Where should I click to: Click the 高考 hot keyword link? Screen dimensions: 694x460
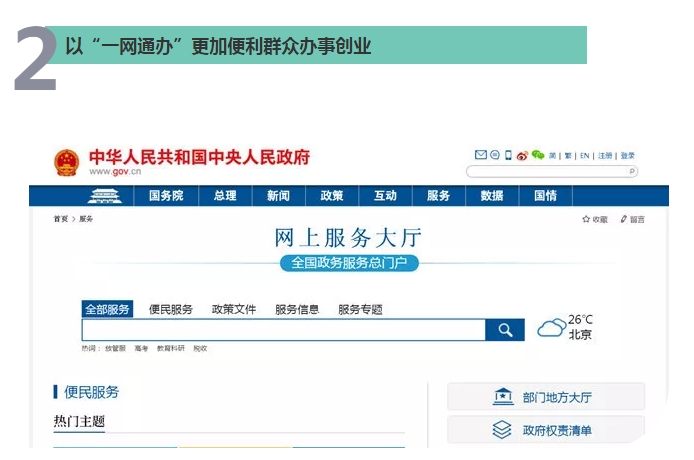point(141,349)
